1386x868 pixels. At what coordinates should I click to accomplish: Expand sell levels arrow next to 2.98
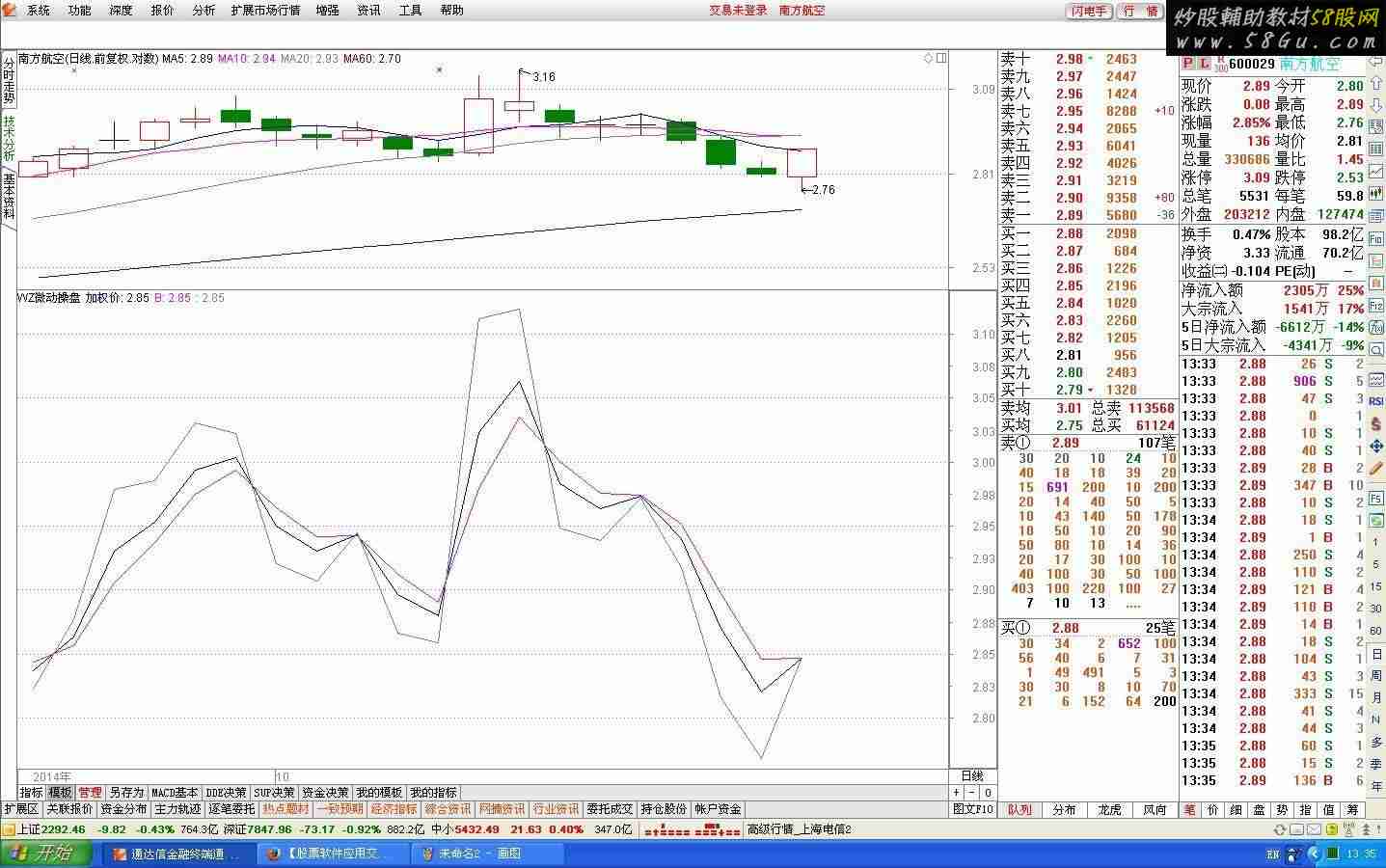coord(1091,59)
